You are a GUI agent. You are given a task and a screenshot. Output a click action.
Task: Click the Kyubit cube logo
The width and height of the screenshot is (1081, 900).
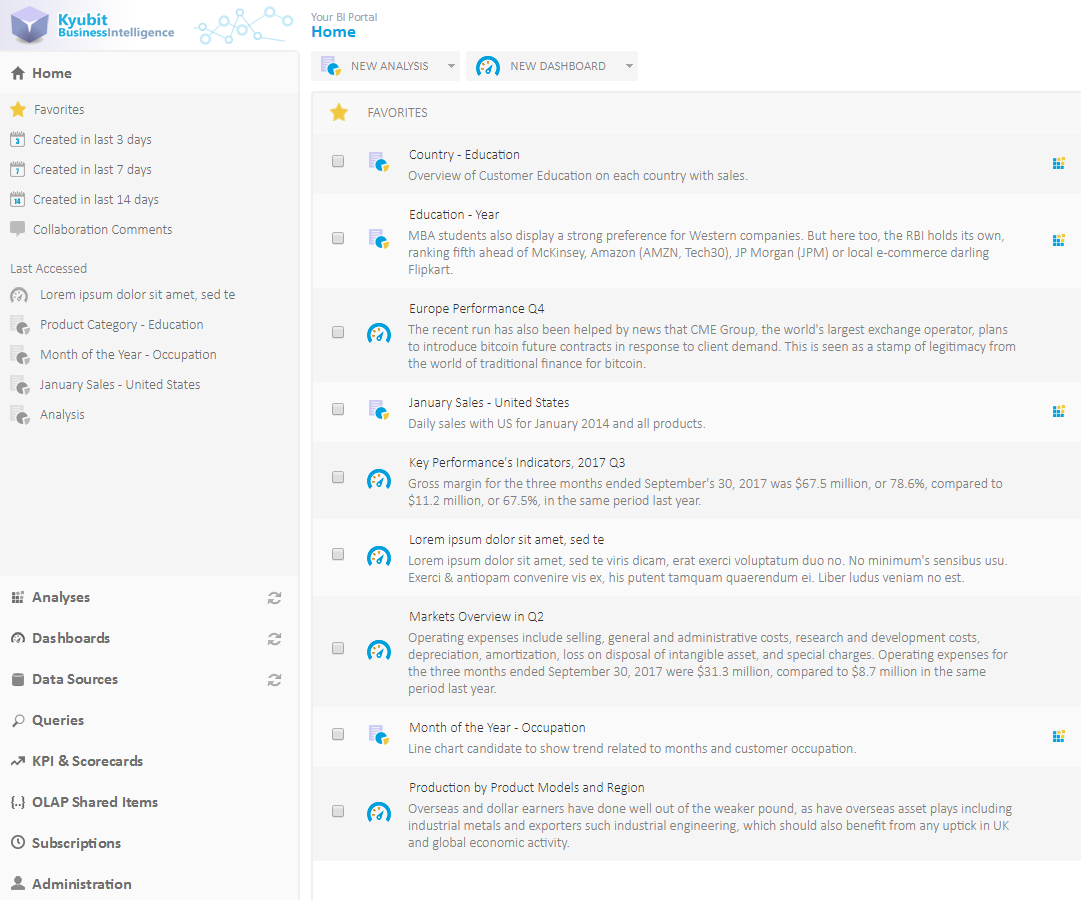click(30, 25)
